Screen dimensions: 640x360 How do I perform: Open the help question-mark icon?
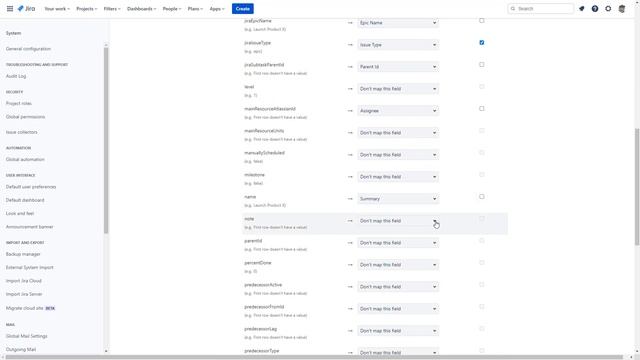[595, 9]
